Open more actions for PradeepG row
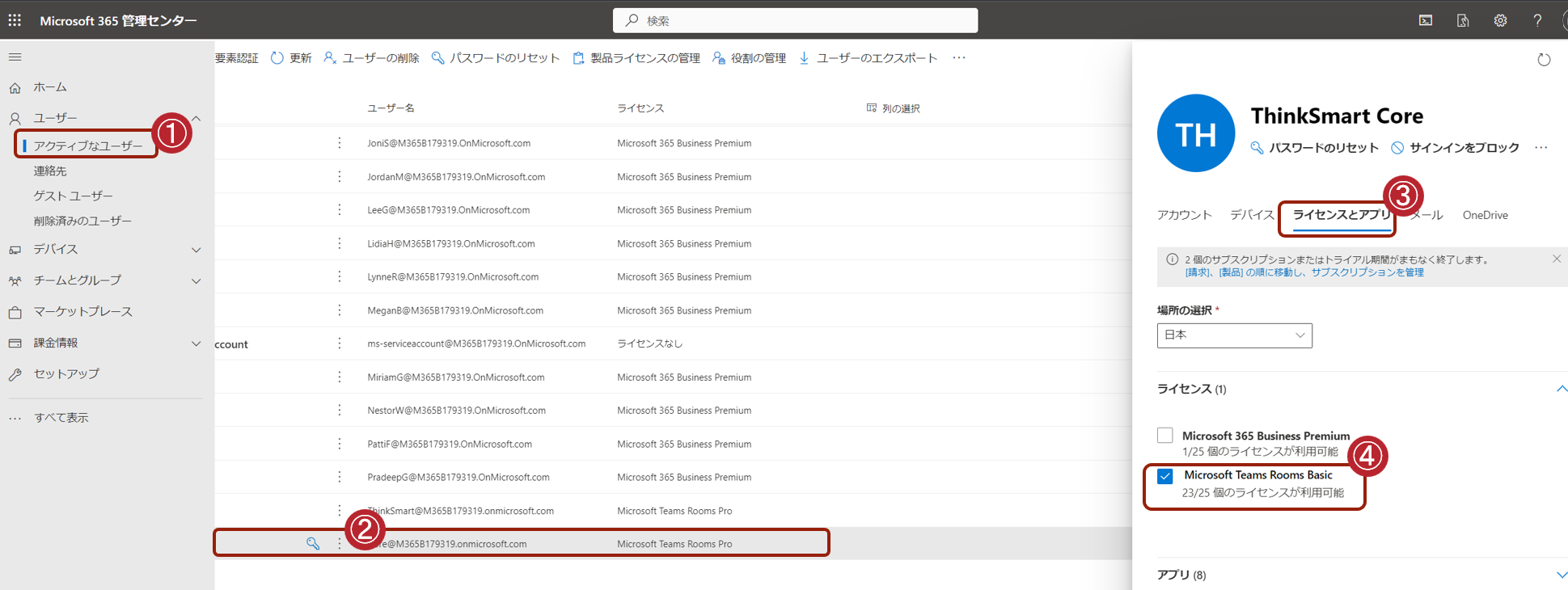This screenshot has height=590, width=1568. [340, 478]
